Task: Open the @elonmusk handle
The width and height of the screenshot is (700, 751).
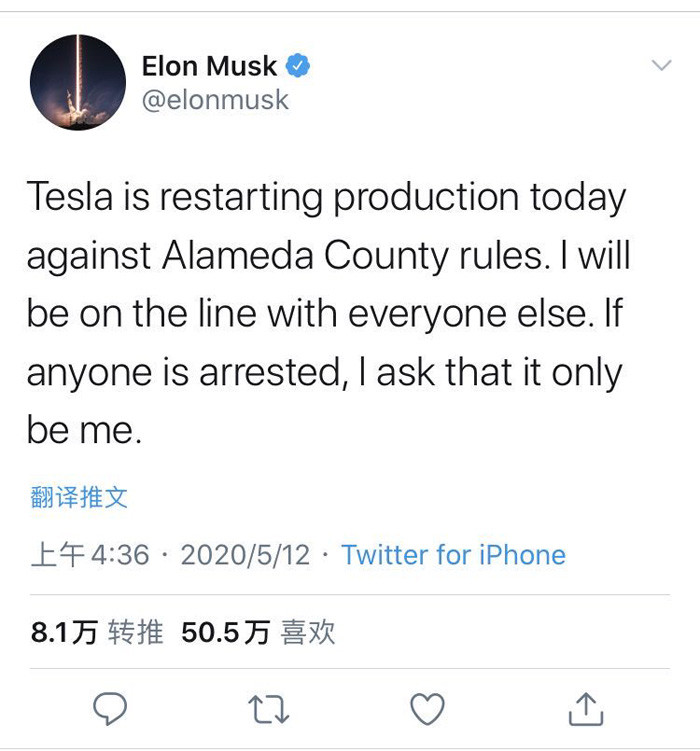Action: tap(215, 100)
